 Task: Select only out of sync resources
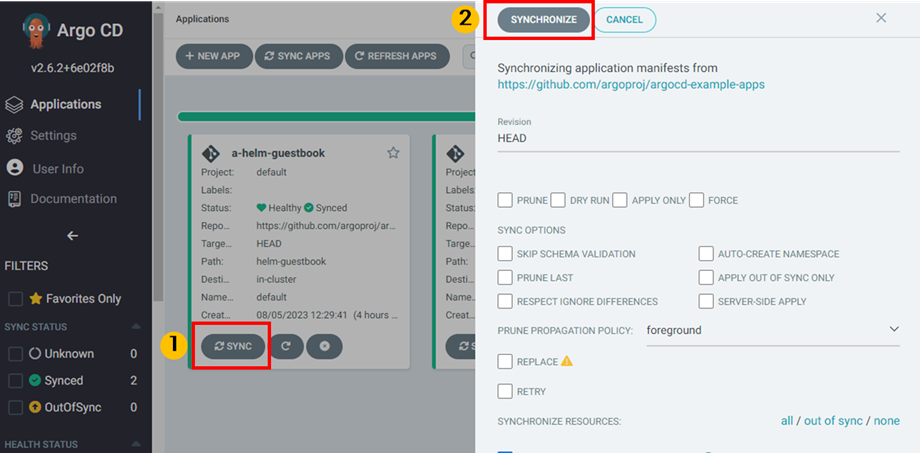pyautogui.click(x=833, y=421)
